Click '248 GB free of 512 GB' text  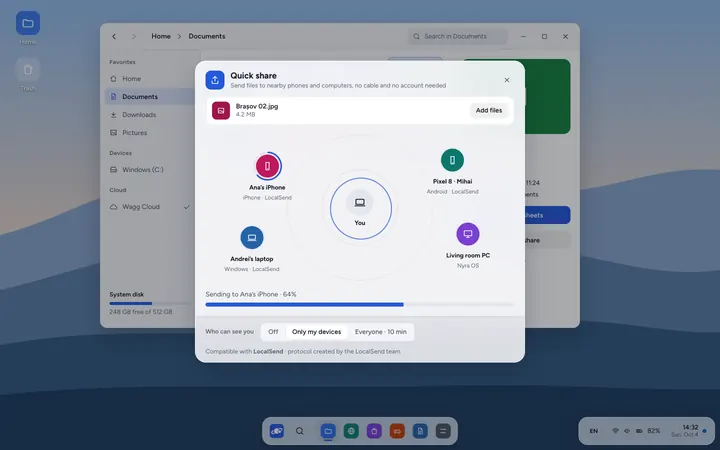coord(141,312)
